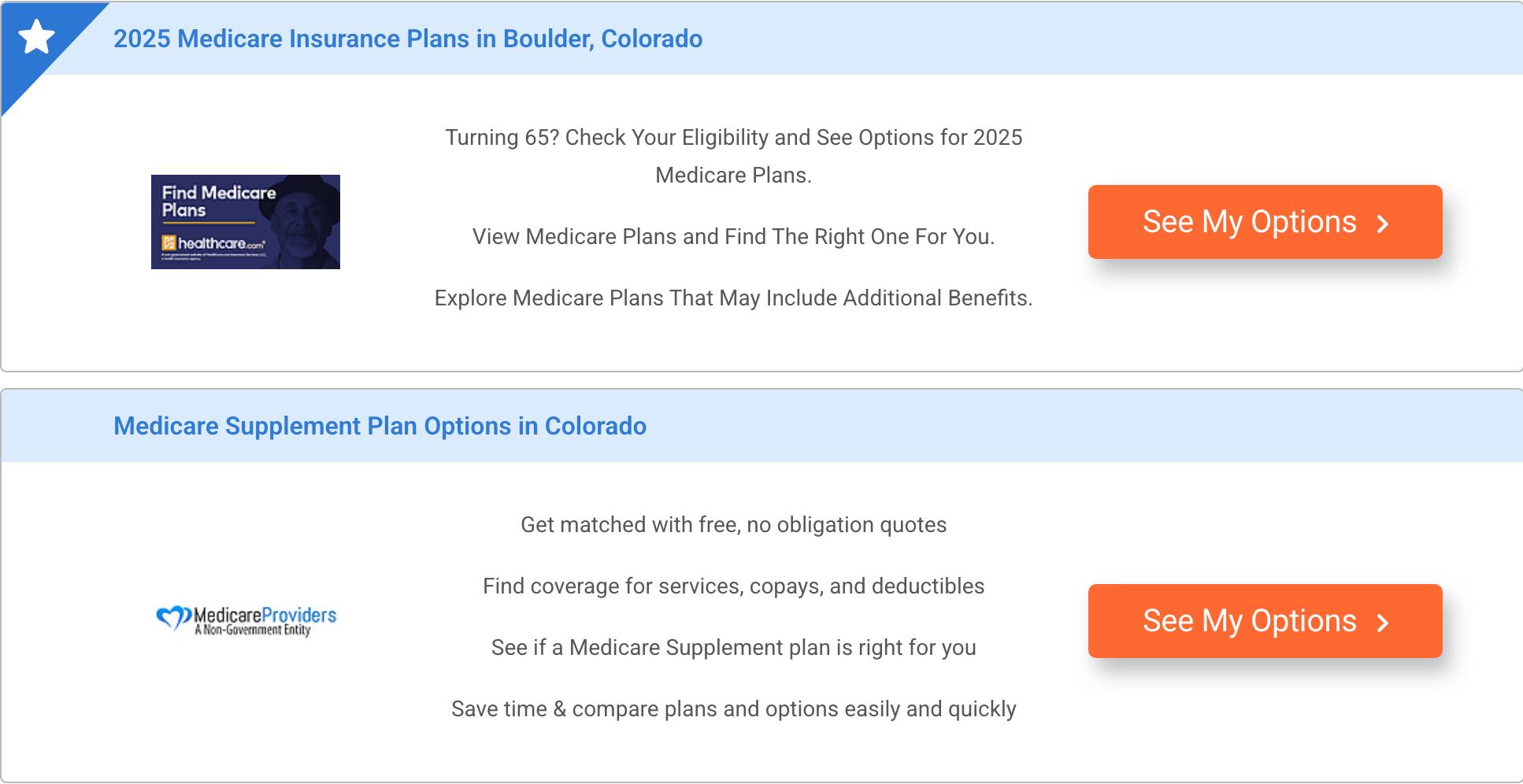The height and width of the screenshot is (784, 1523).
Task: Click the MedicareProviders logo
Action: coord(246,620)
